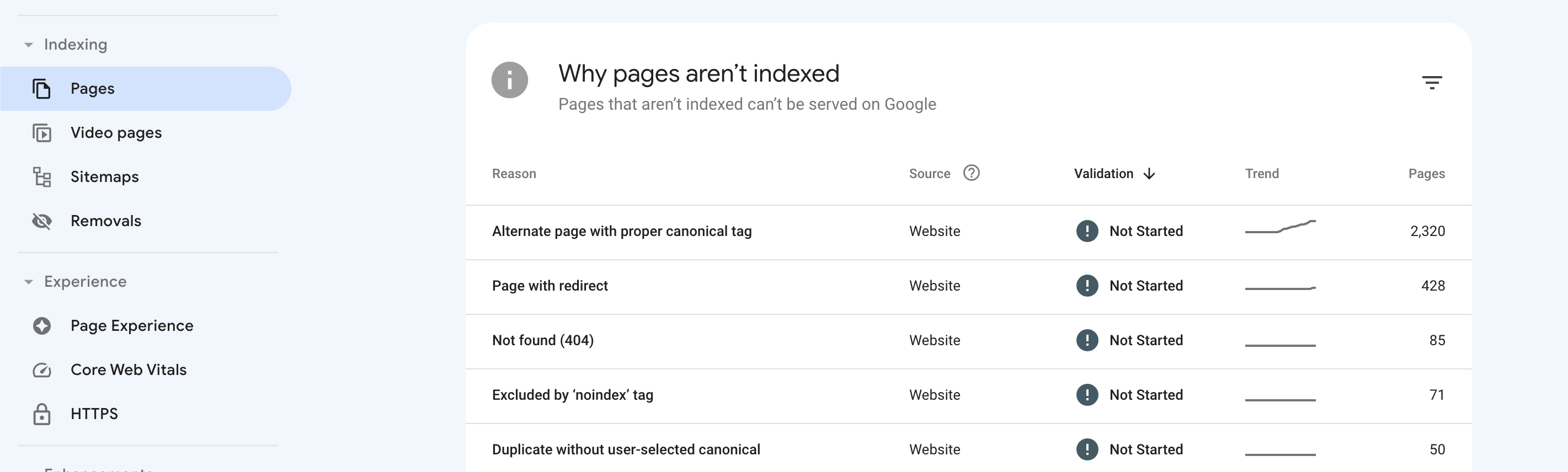Screen dimensions: 1568x472
Task: Go to Core Web Vitals report
Action: click(128, 370)
